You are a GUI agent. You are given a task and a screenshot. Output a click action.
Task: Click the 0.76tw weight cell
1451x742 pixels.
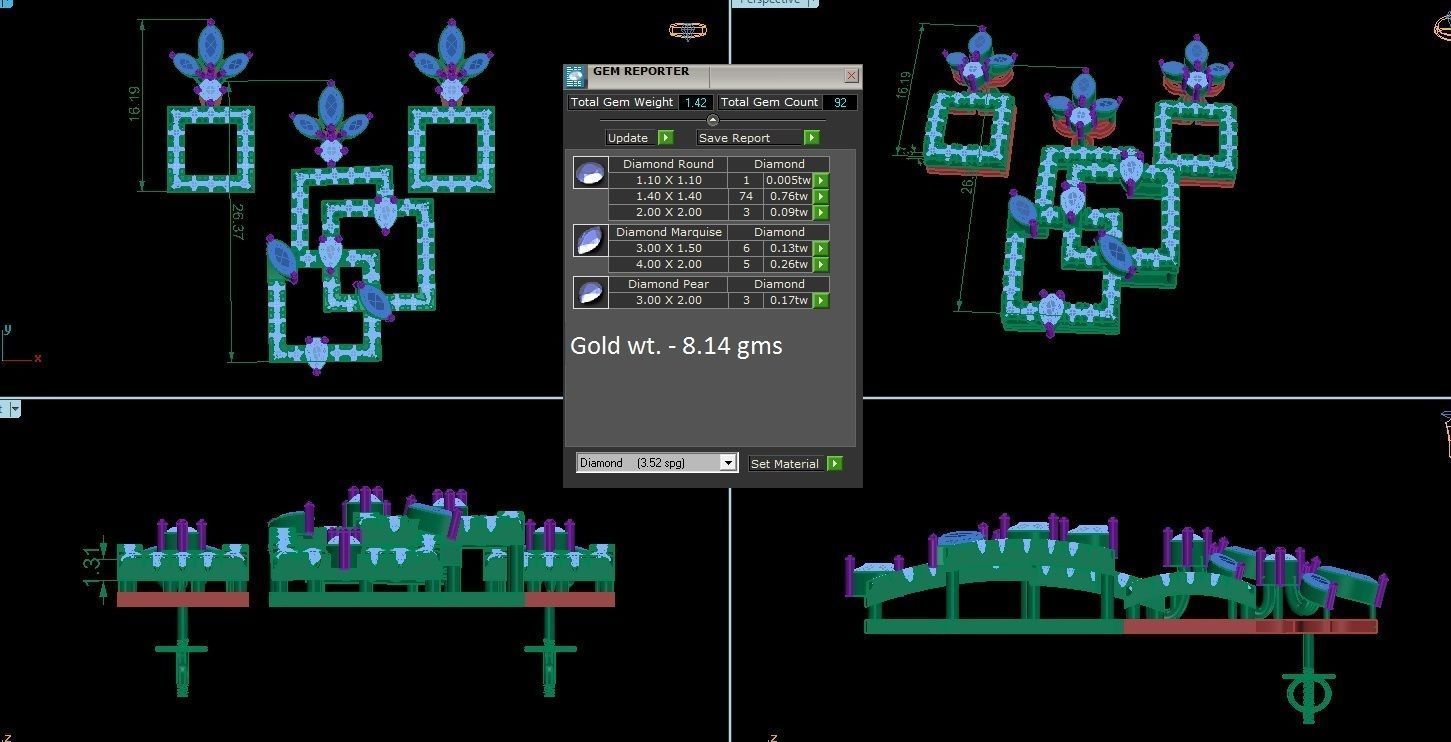(x=789, y=196)
